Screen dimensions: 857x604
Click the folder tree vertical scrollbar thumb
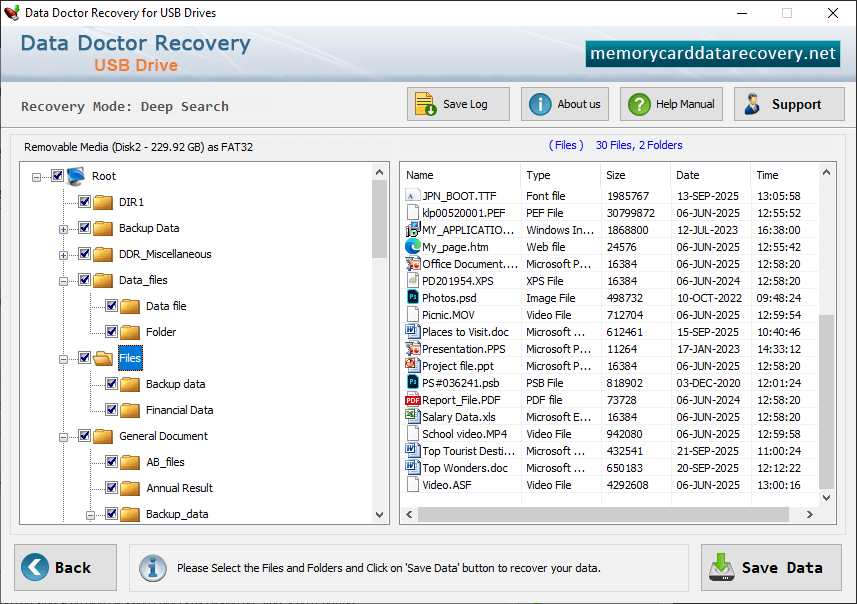379,219
